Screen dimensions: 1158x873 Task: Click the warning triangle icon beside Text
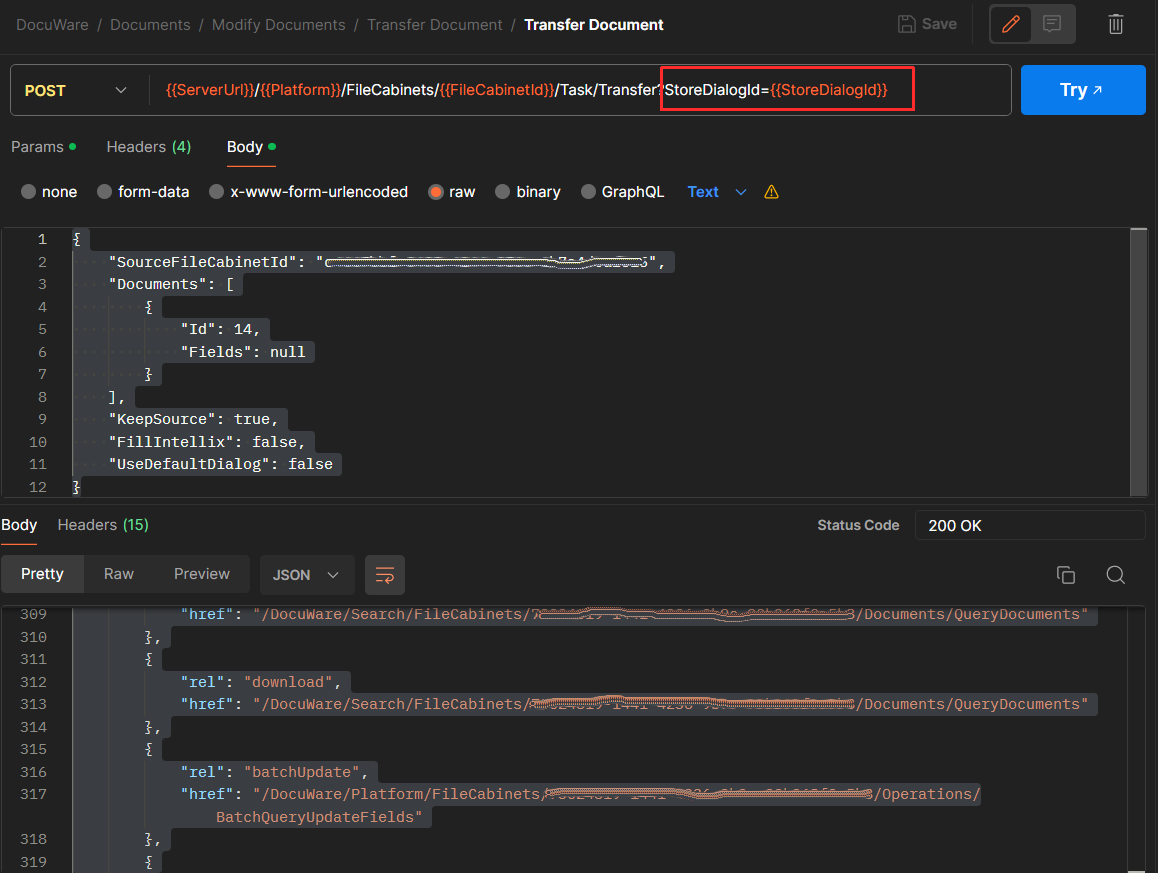pyautogui.click(x=771, y=192)
